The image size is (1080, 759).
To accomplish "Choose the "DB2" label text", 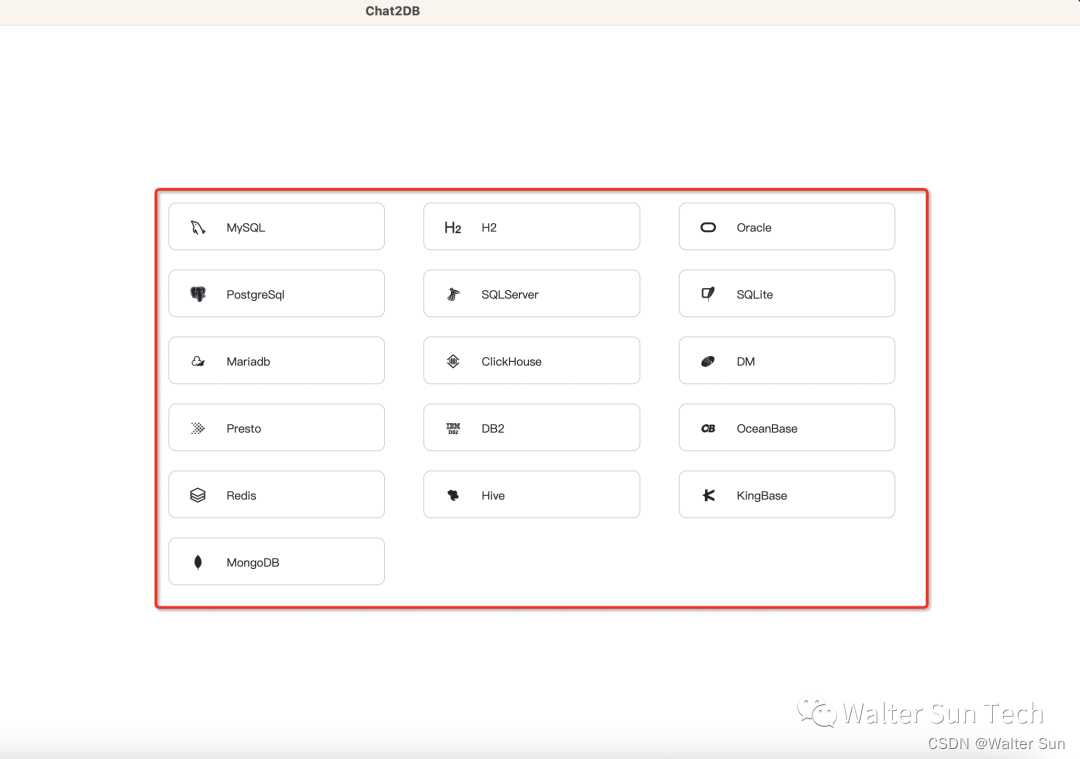I will point(493,428).
